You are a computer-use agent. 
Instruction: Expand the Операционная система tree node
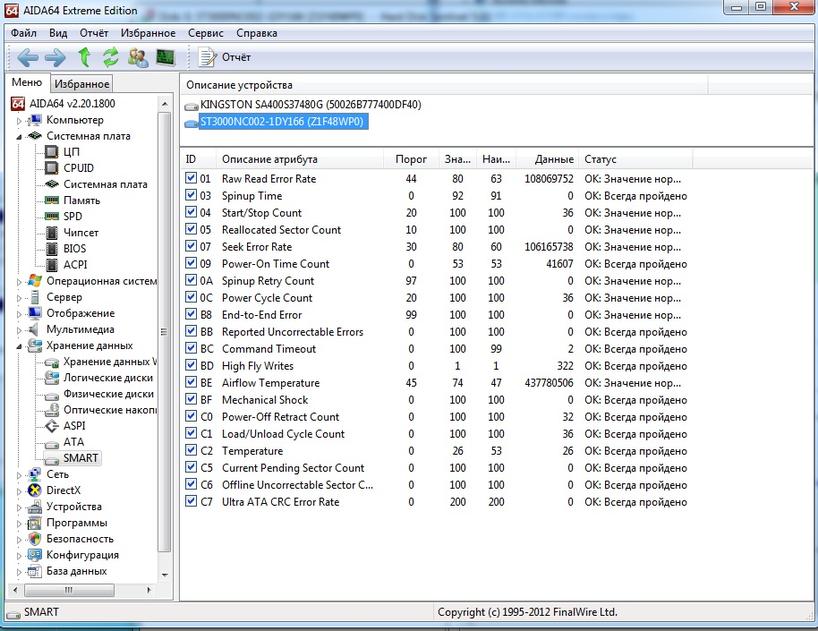19,282
